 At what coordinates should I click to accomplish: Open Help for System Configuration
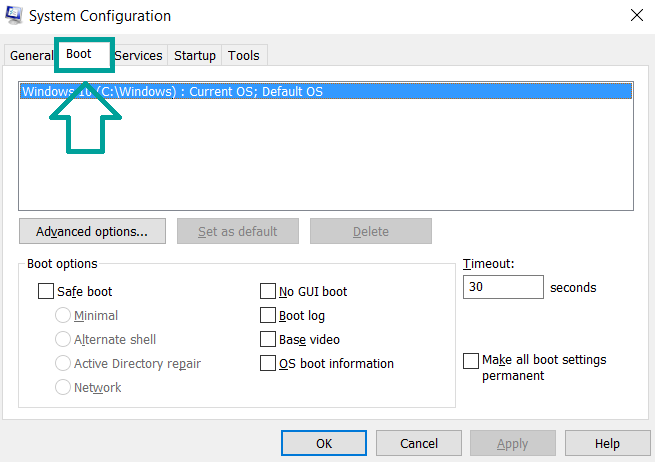(607, 443)
